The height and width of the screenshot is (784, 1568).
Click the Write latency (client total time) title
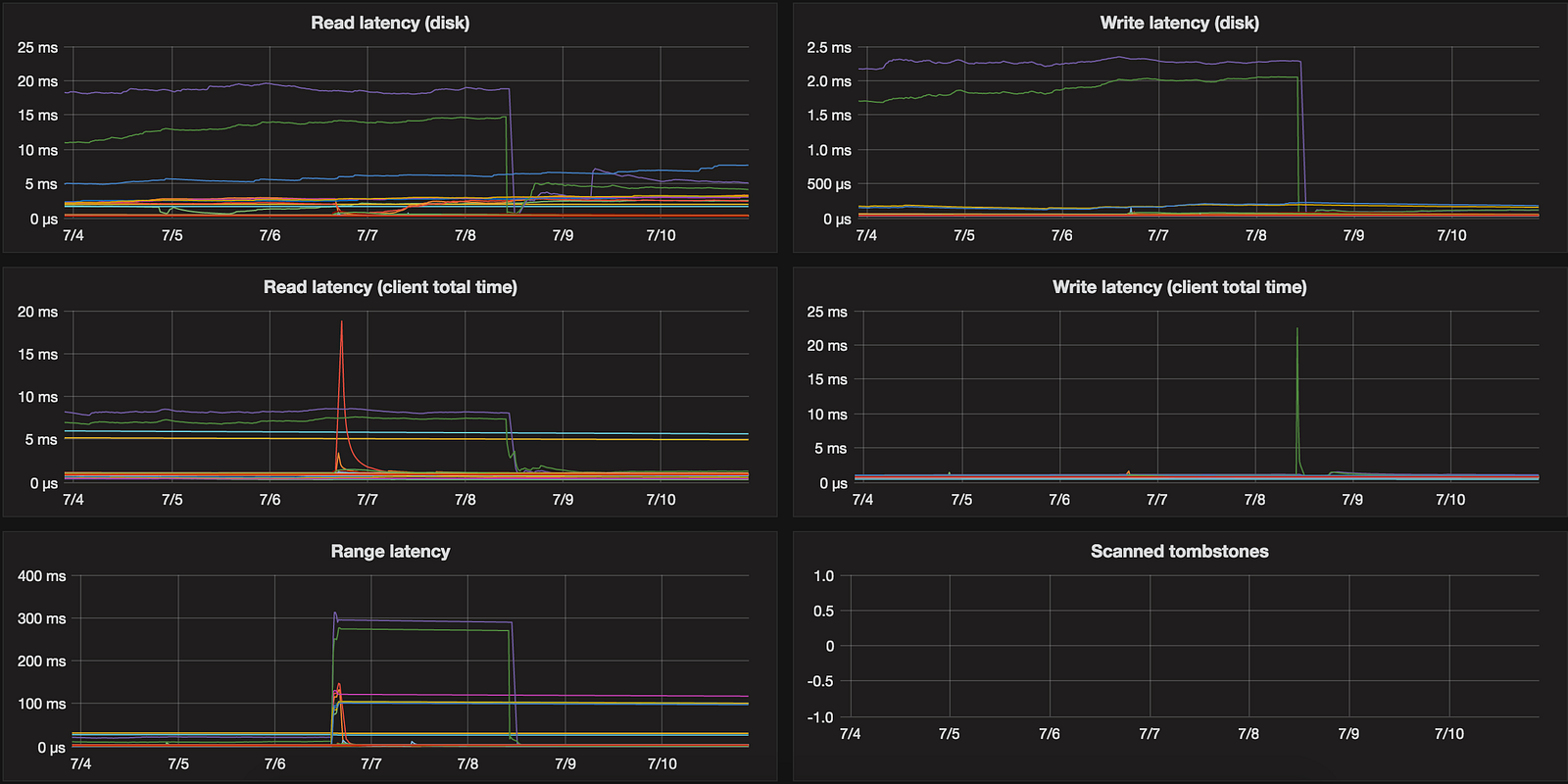1180,287
